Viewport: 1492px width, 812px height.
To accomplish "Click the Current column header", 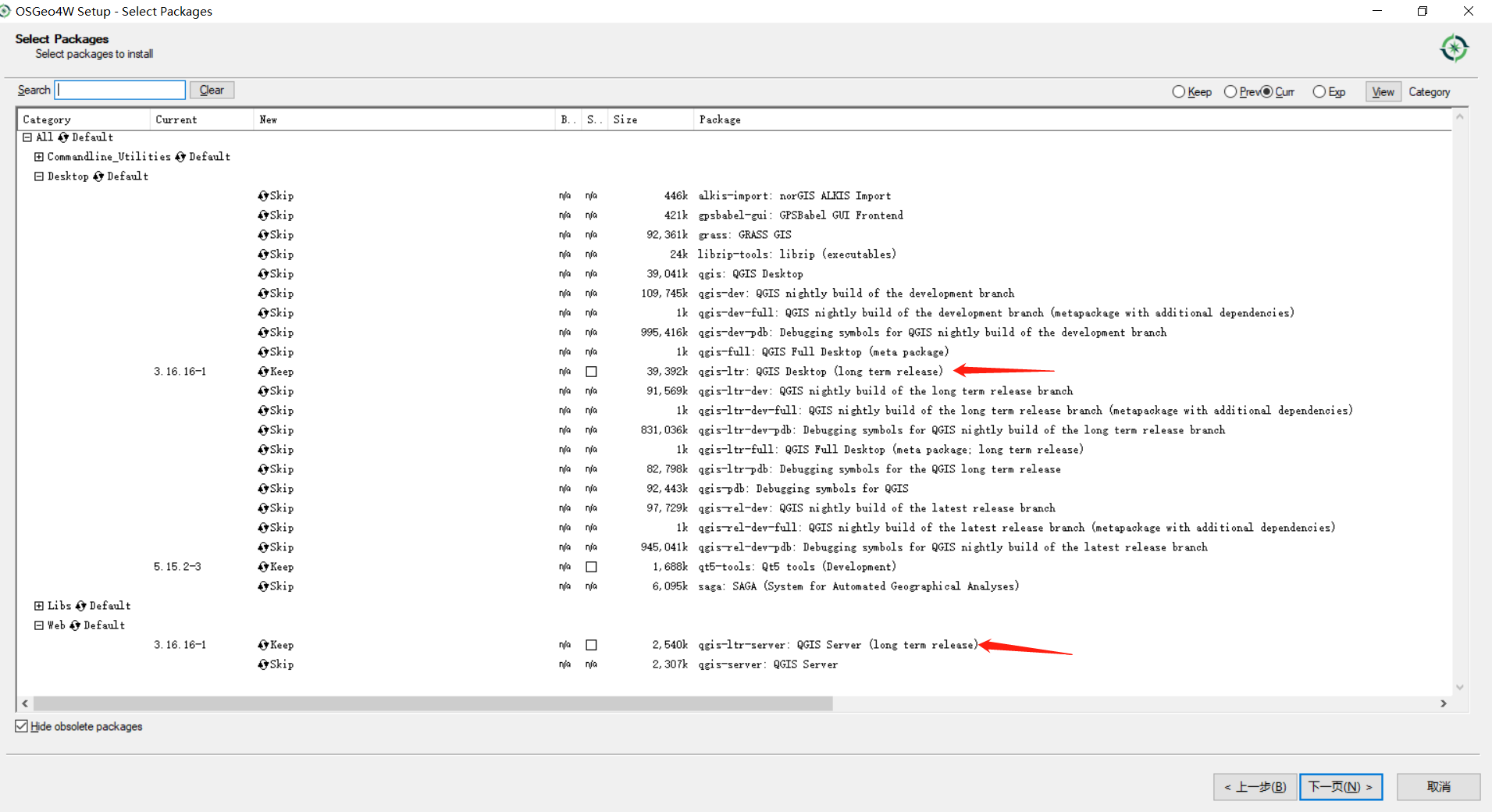I will click(x=201, y=119).
